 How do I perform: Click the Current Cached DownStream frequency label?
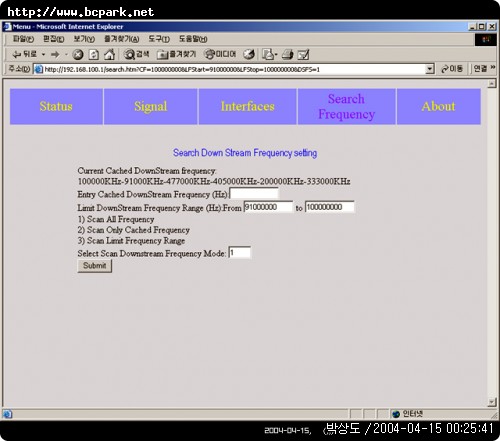147,171
